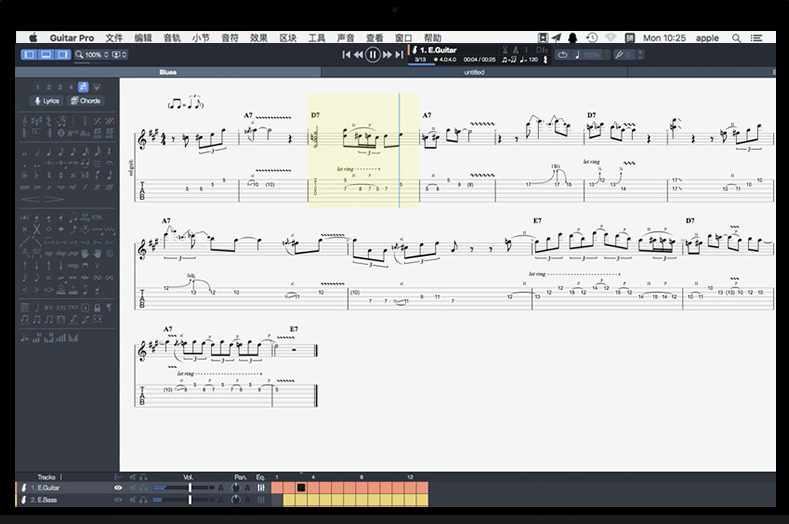Toggle the metronome icon in the LCD
This screenshot has width=789, height=524.
click(516, 50)
